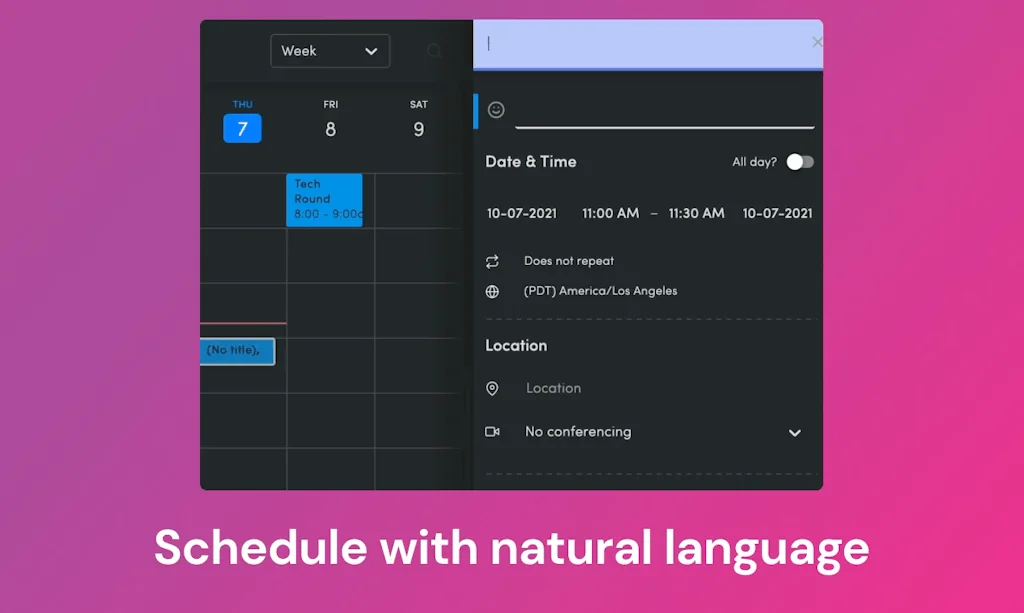Select the end date 10-07-2021
This screenshot has height=613, width=1024.
777,213
